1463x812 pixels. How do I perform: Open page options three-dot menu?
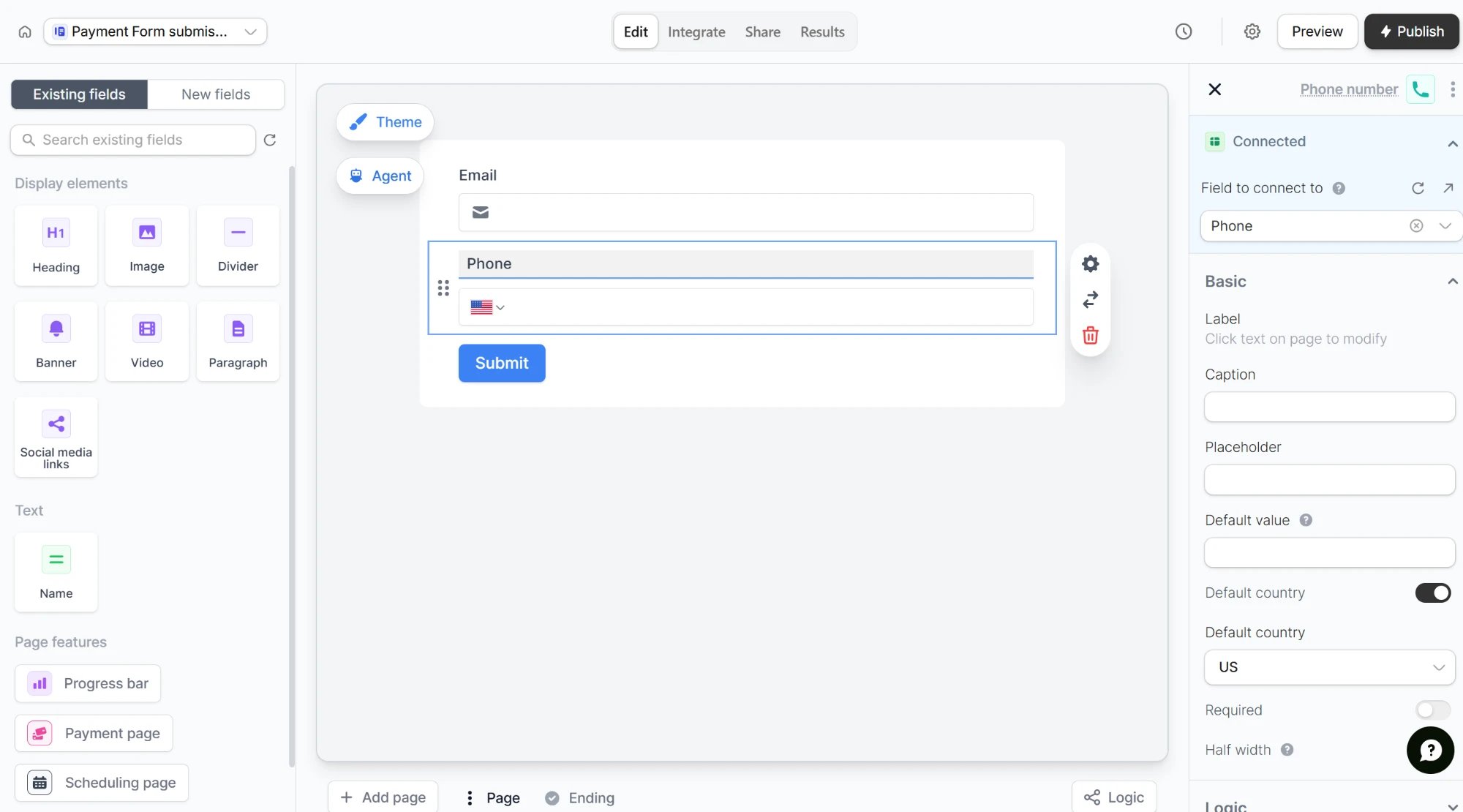click(470, 797)
